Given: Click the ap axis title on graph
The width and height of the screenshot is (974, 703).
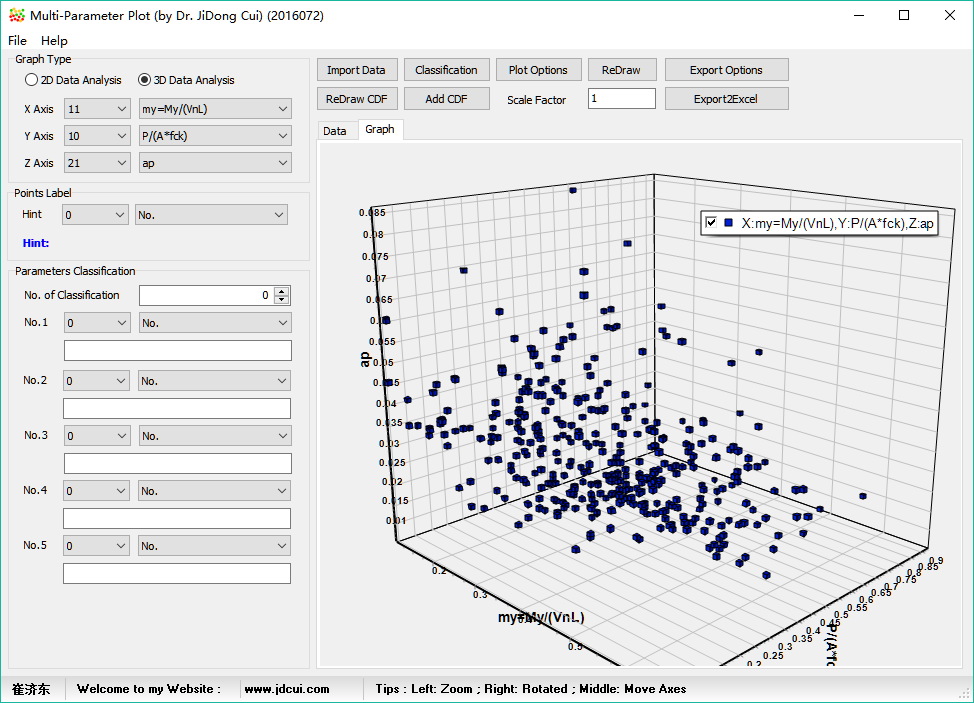Looking at the screenshot, I should pos(365,360).
